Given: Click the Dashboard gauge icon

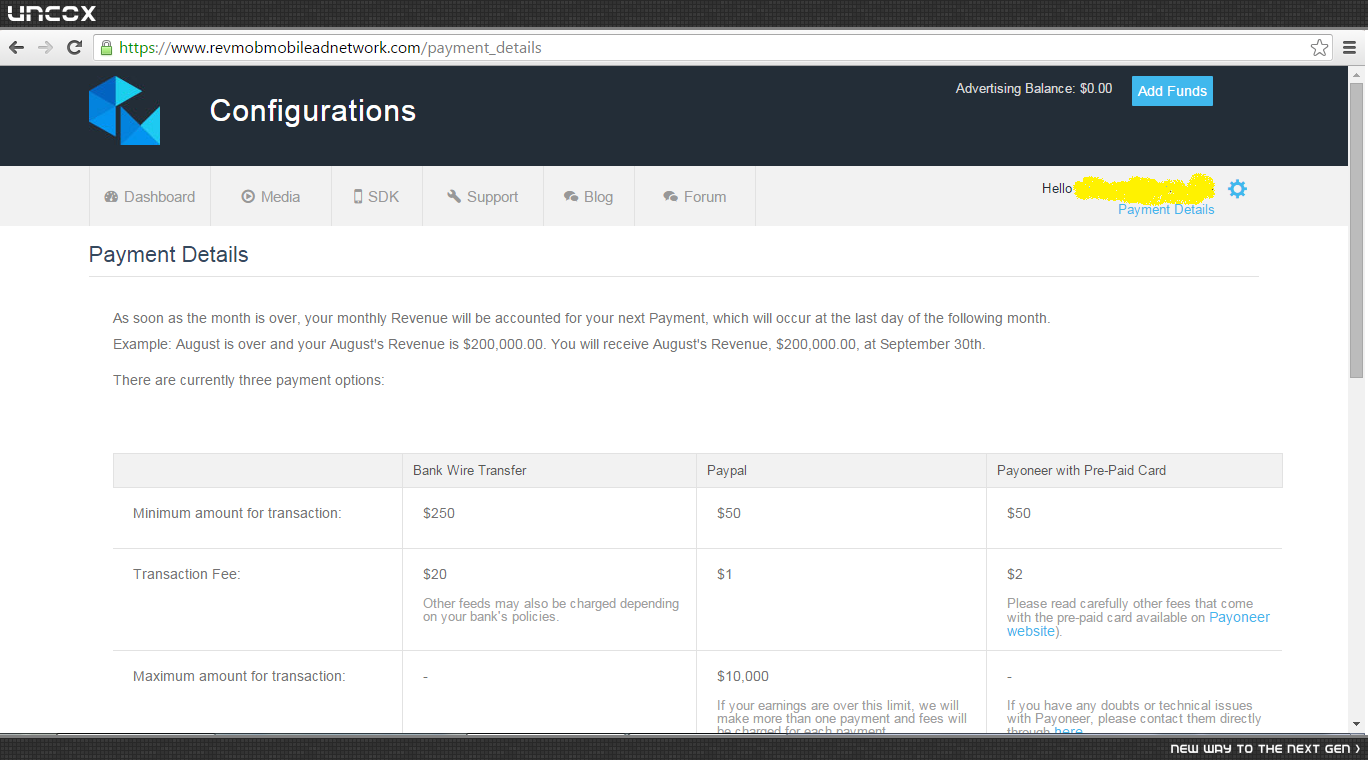Looking at the screenshot, I should pos(111,197).
